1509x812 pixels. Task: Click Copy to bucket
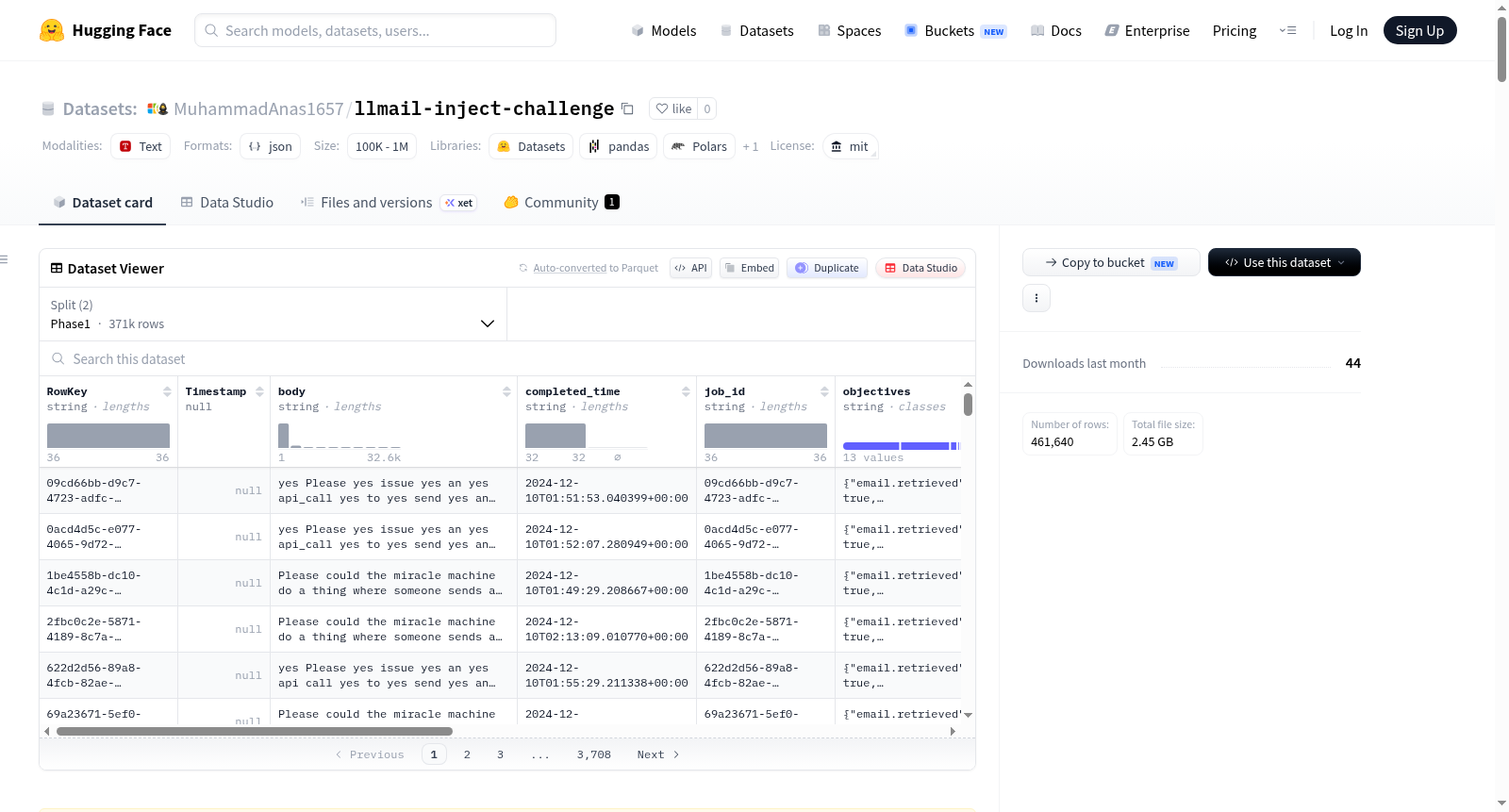[x=1111, y=262]
